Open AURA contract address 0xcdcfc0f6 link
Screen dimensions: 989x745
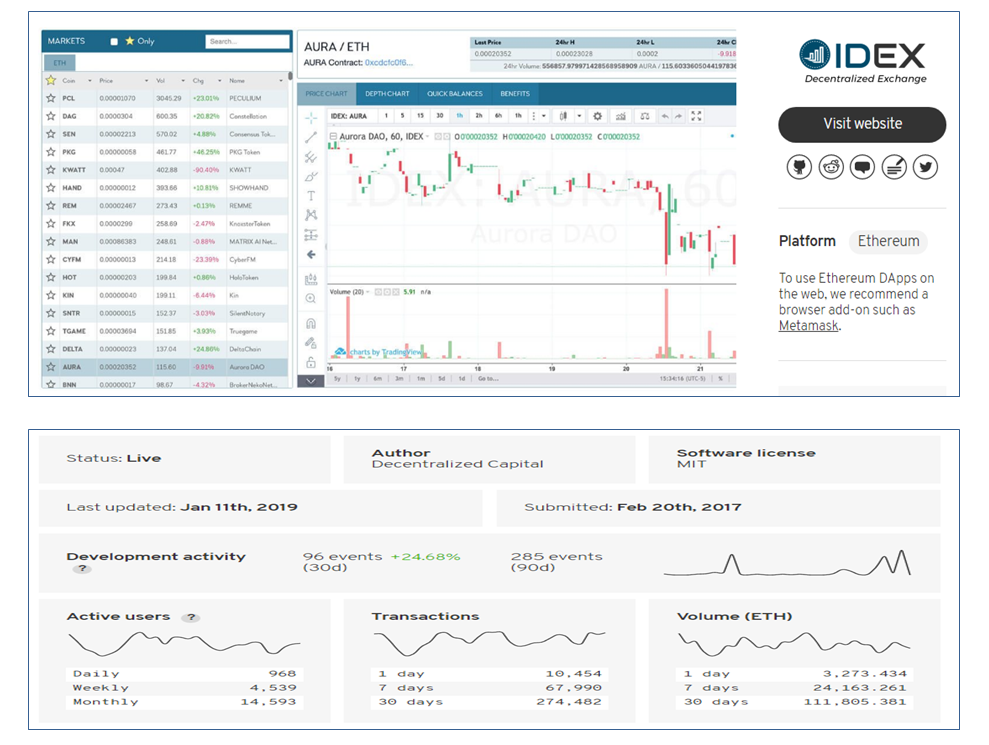pyautogui.click(x=389, y=62)
